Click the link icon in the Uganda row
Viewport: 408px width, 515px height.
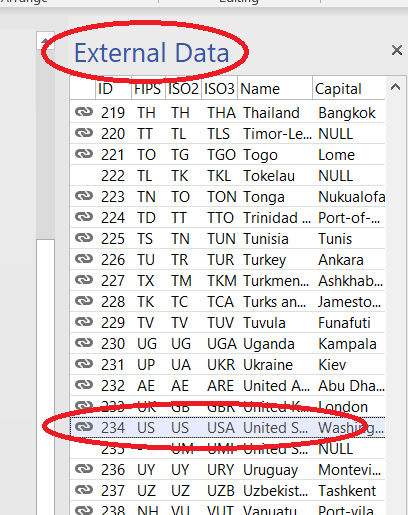(x=84, y=343)
